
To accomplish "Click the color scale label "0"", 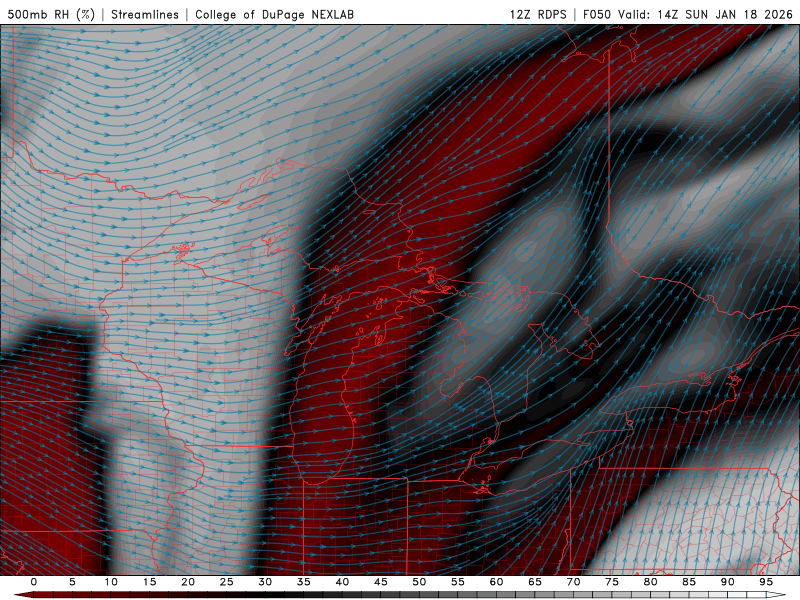I will pyautogui.click(x=34, y=582).
